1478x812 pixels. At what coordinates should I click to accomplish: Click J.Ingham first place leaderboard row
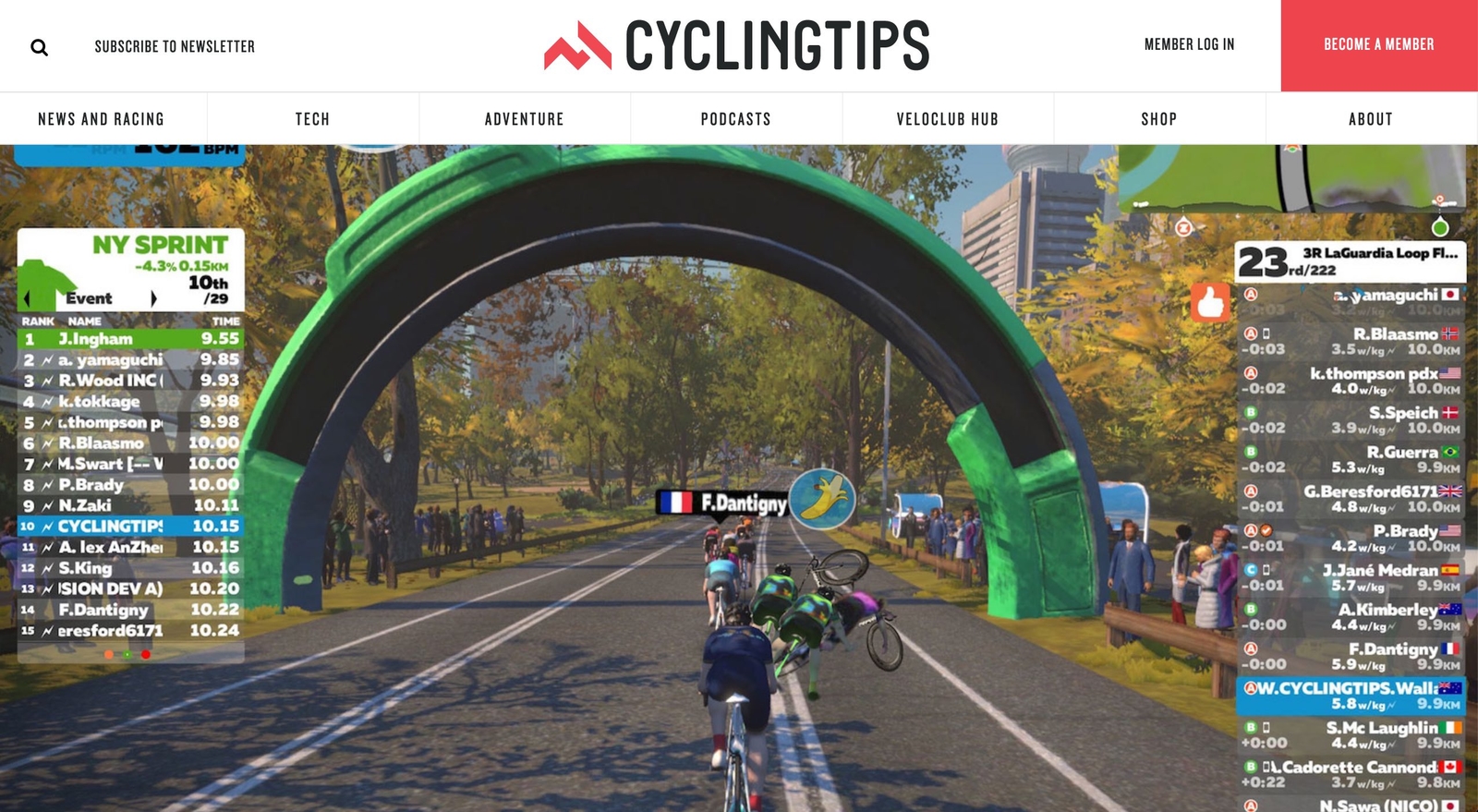(130, 339)
